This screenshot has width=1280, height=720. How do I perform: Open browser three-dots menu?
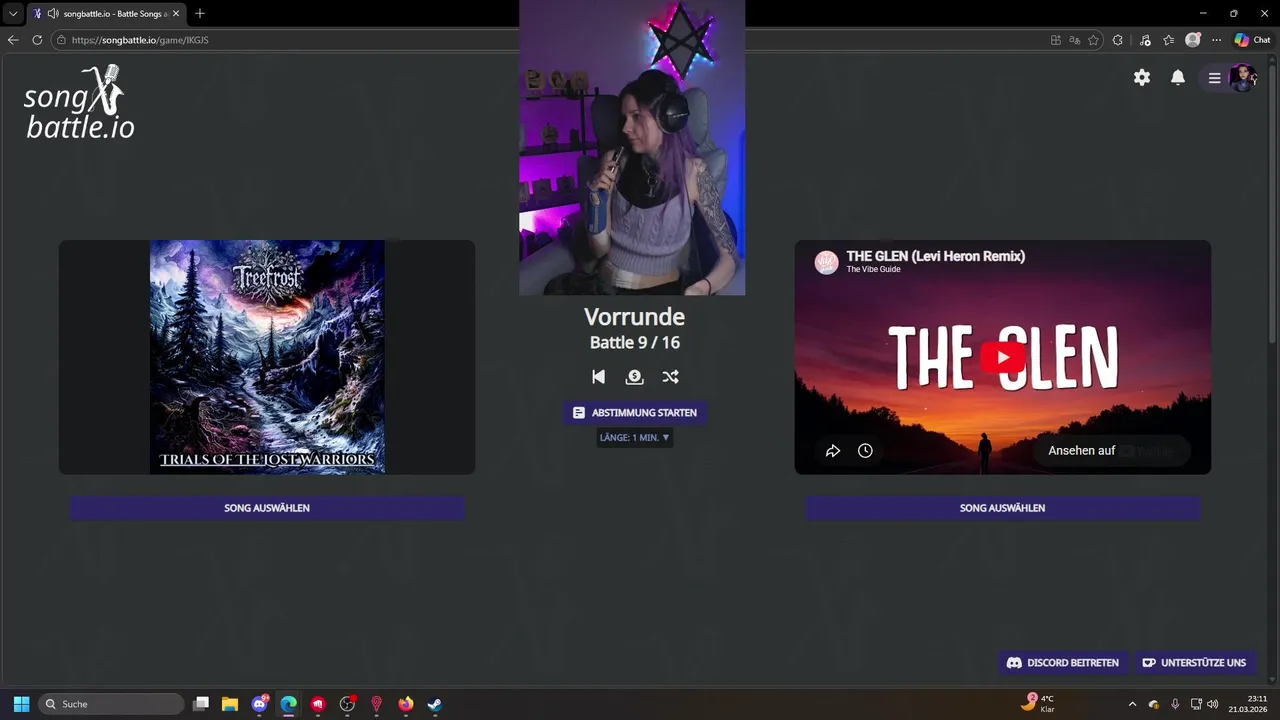pos(1216,40)
